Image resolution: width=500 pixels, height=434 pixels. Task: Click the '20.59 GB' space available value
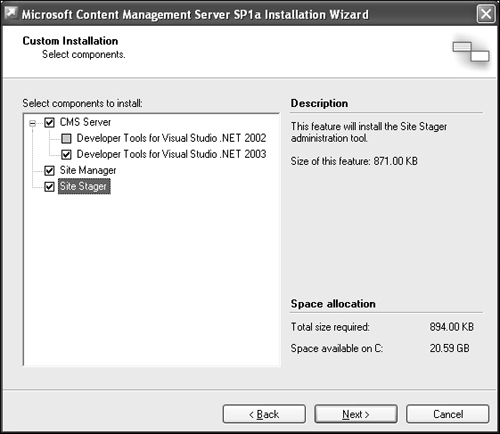pos(449,348)
